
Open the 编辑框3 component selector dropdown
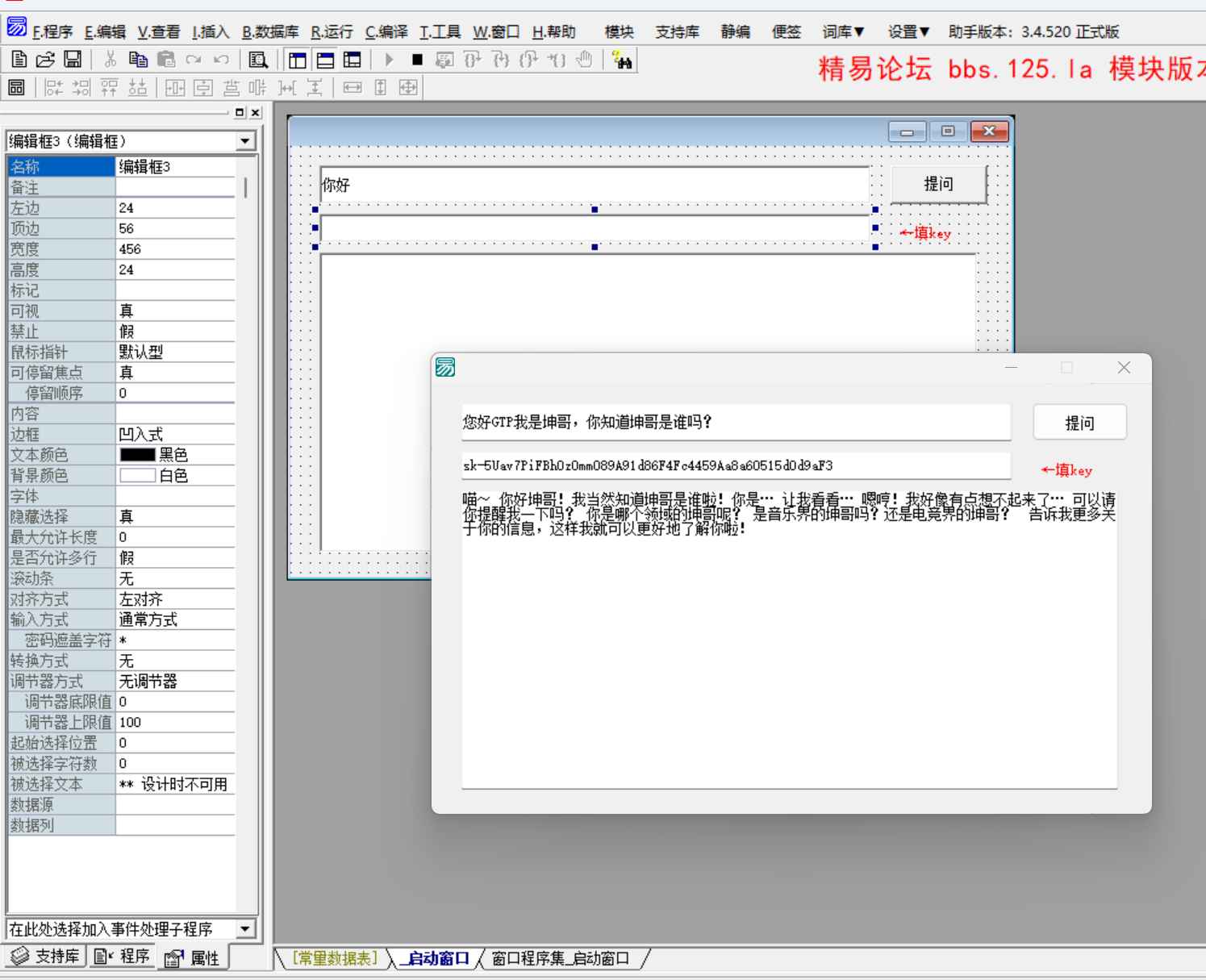[x=244, y=142]
